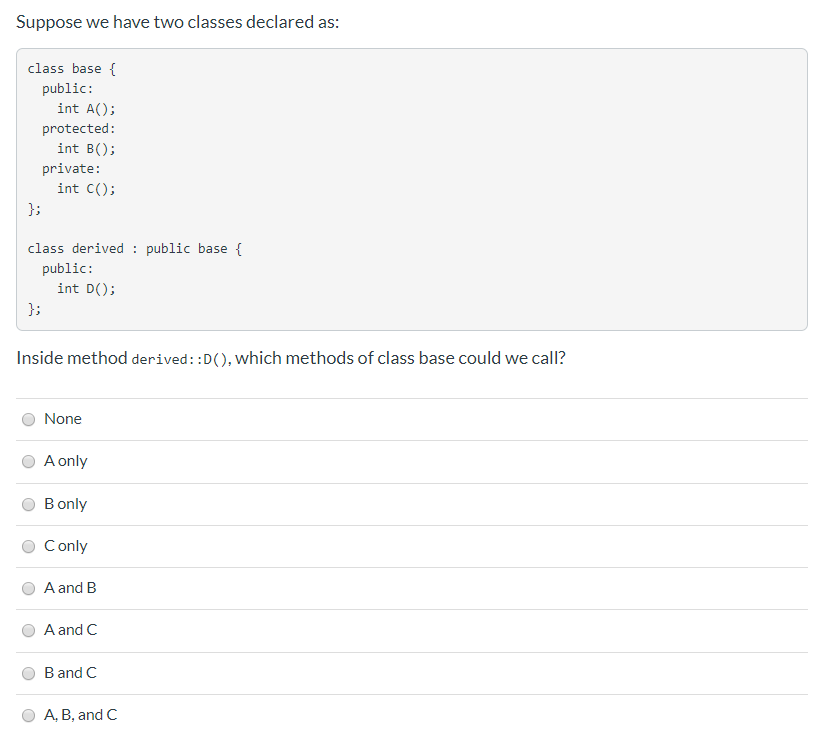
Task: Select the "B only" radio button
Action: pos(28,504)
